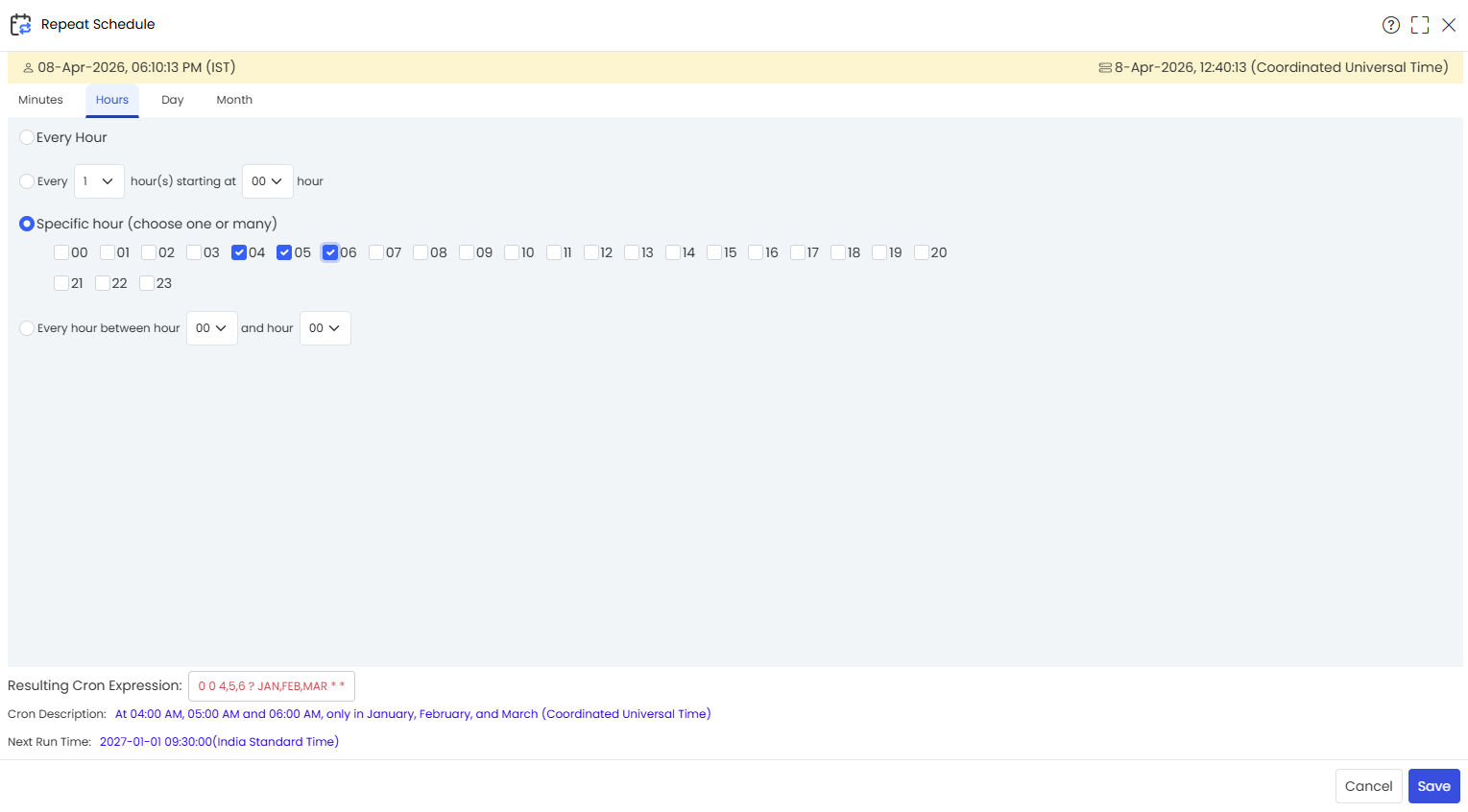Click the server icon beside UTC time
Image resolution: width=1468 pixels, height=812 pixels.
[x=1105, y=68]
